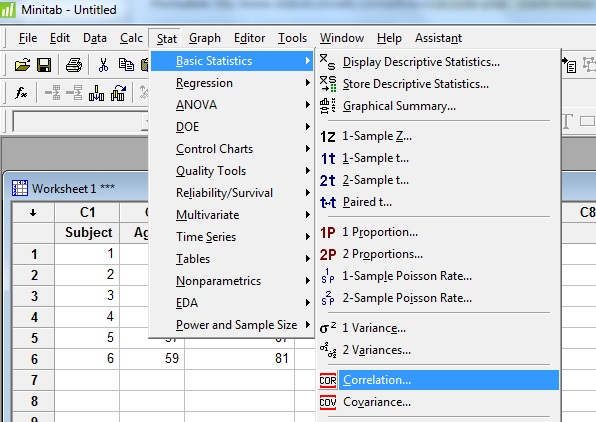Screen dimensions: 596x422
Task: Click the COV Covariance icon
Action: (x=328, y=402)
